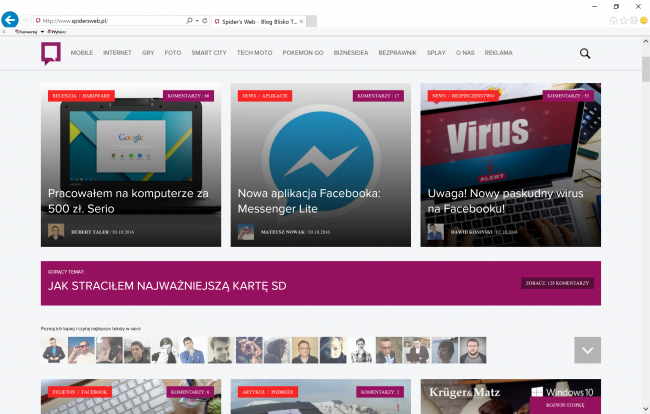Open the O NAS menu item
The width and height of the screenshot is (650, 414).
(x=465, y=53)
